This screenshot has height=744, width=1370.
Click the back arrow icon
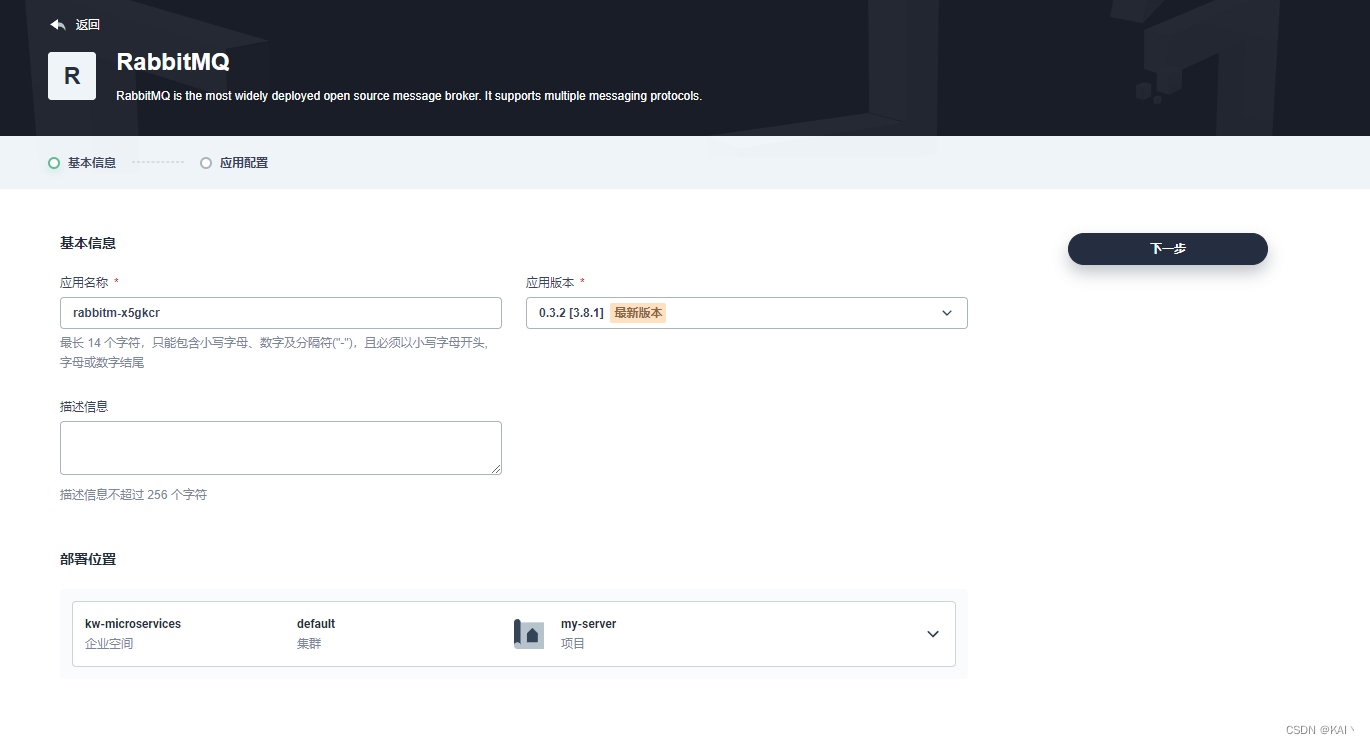click(58, 24)
